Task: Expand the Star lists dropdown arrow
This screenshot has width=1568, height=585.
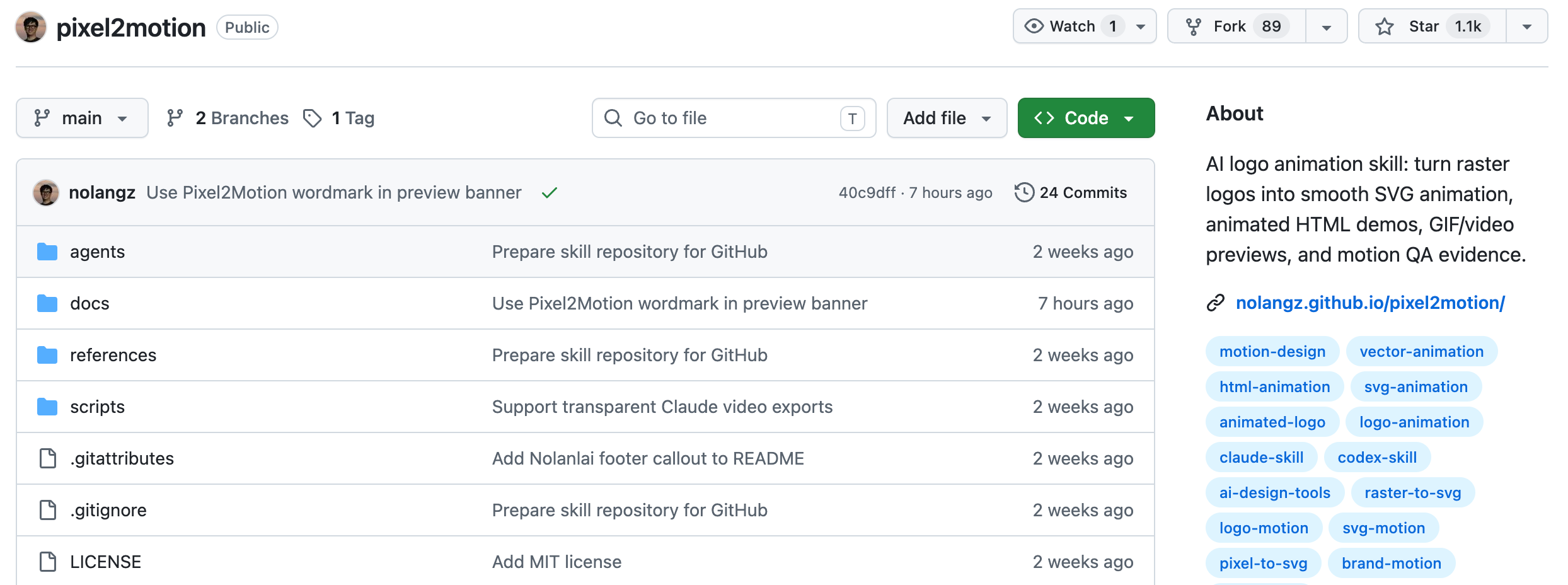Action: (1526, 26)
